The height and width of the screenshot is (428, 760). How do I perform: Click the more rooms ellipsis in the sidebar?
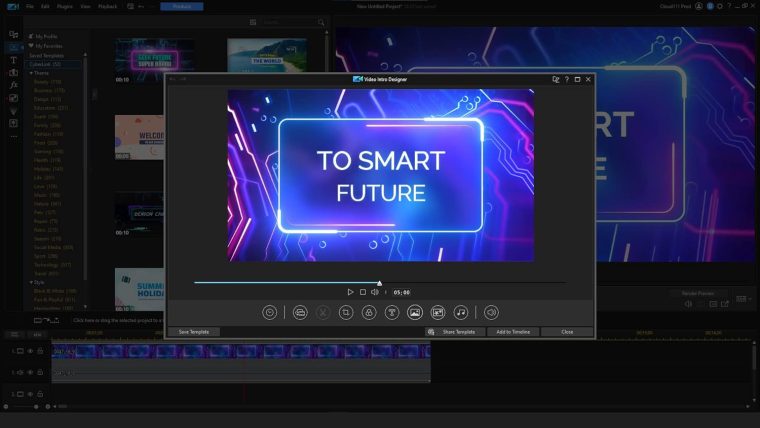(x=14, y=137)
